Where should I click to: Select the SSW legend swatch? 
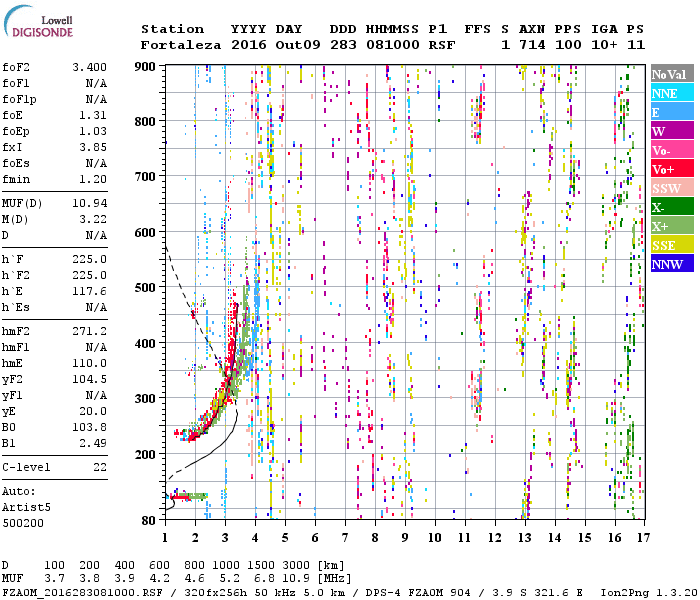pos(672,188)
